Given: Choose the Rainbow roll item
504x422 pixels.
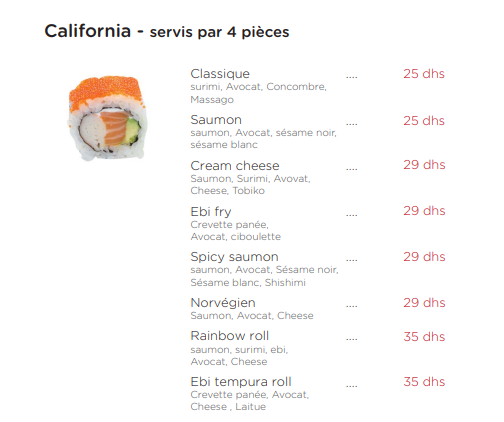Looking at the screenshot, I should (x=230, y=336).
